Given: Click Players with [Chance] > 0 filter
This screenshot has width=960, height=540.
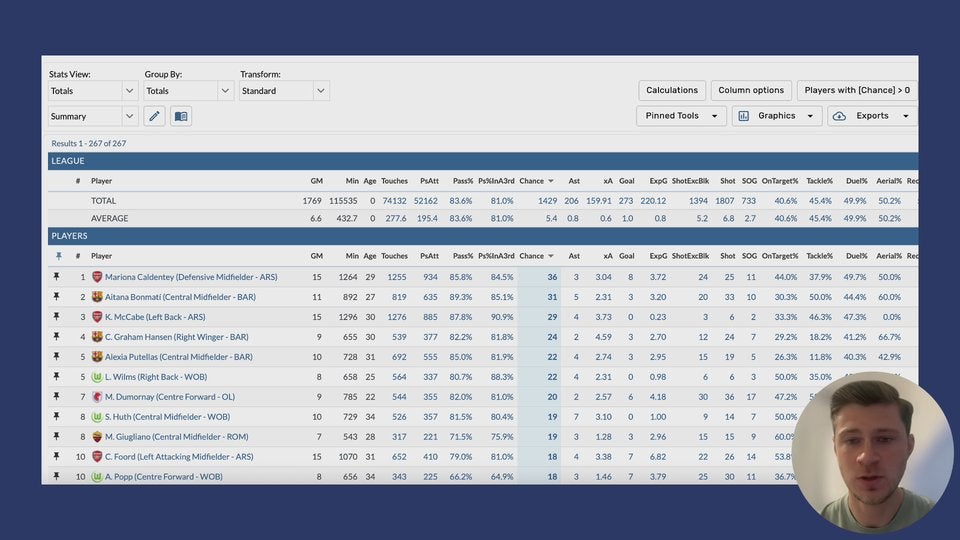Looking at the screenshot, I should click(857, 91).
